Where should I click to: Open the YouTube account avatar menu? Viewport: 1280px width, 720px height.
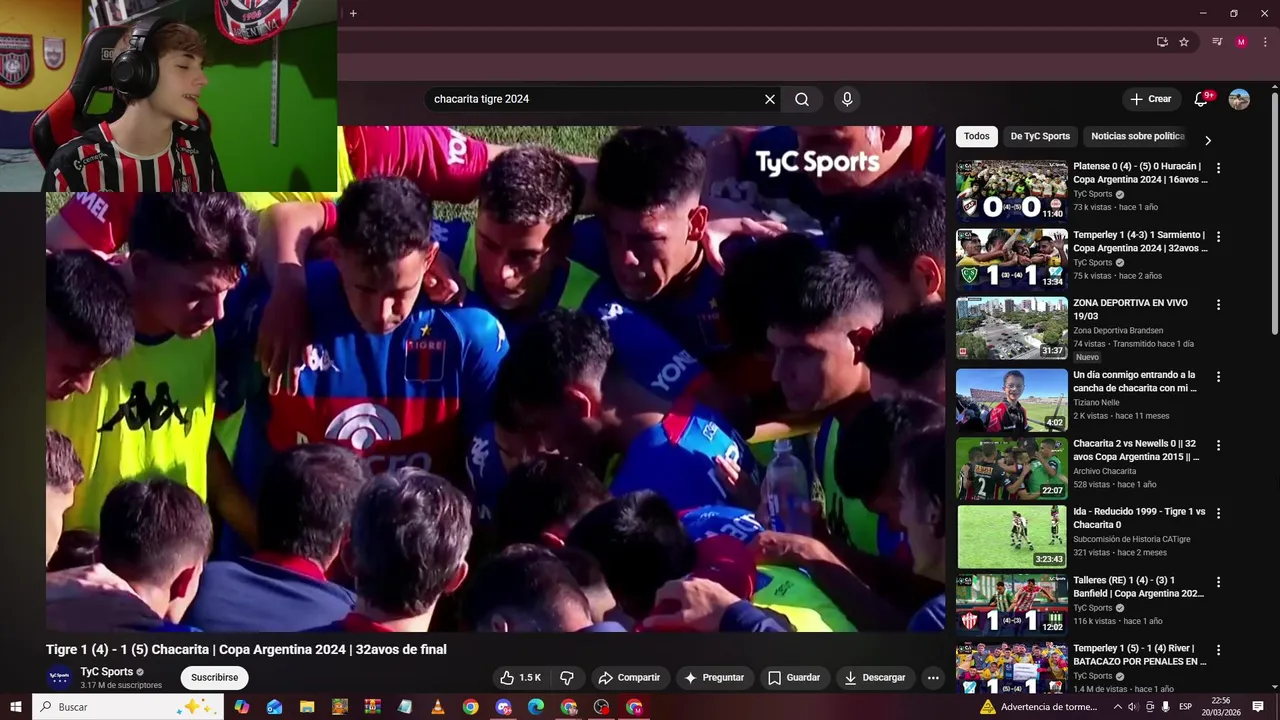click(1239, 99)
